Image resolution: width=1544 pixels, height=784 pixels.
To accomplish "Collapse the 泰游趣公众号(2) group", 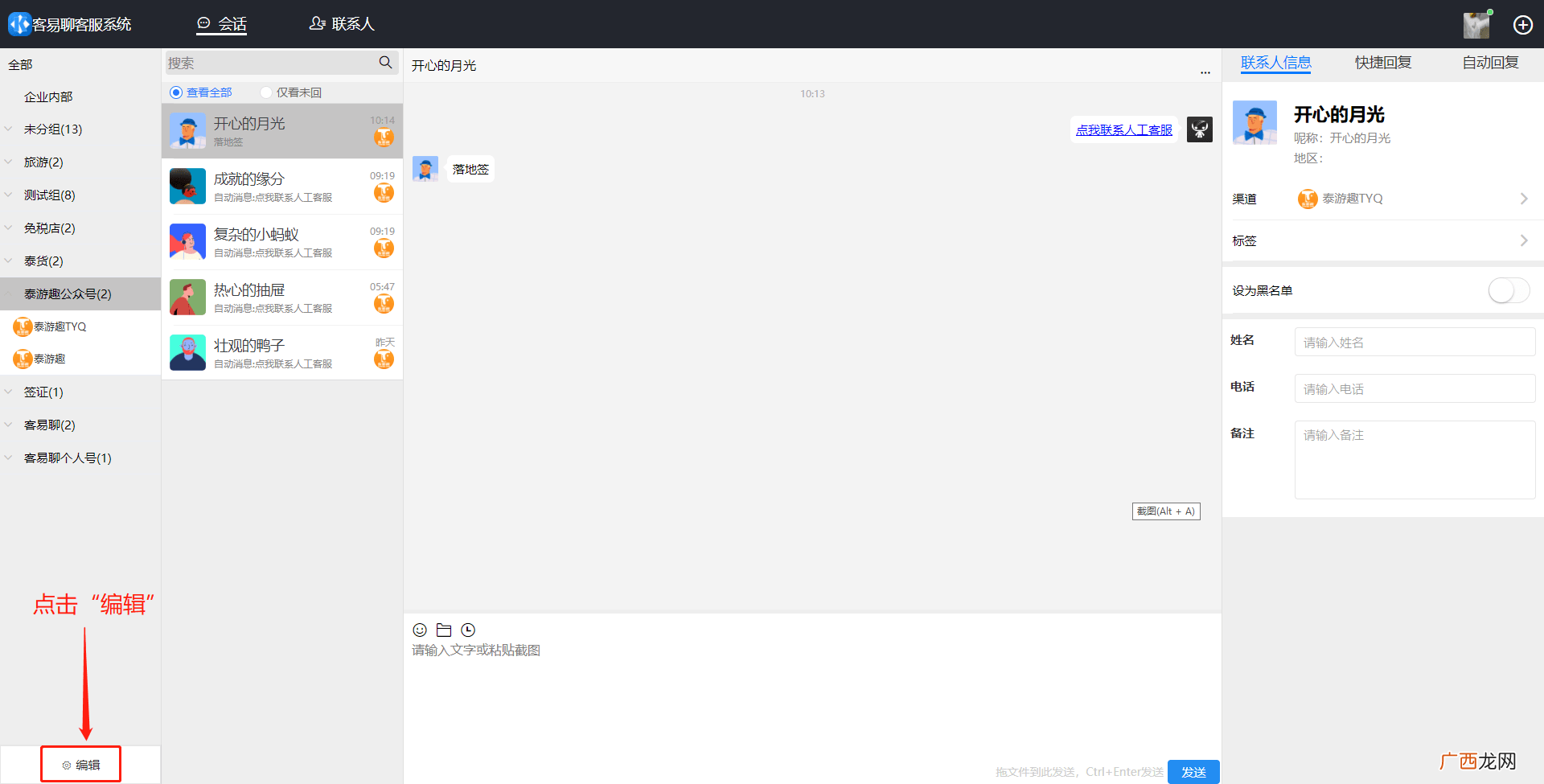I will [80, 294].
